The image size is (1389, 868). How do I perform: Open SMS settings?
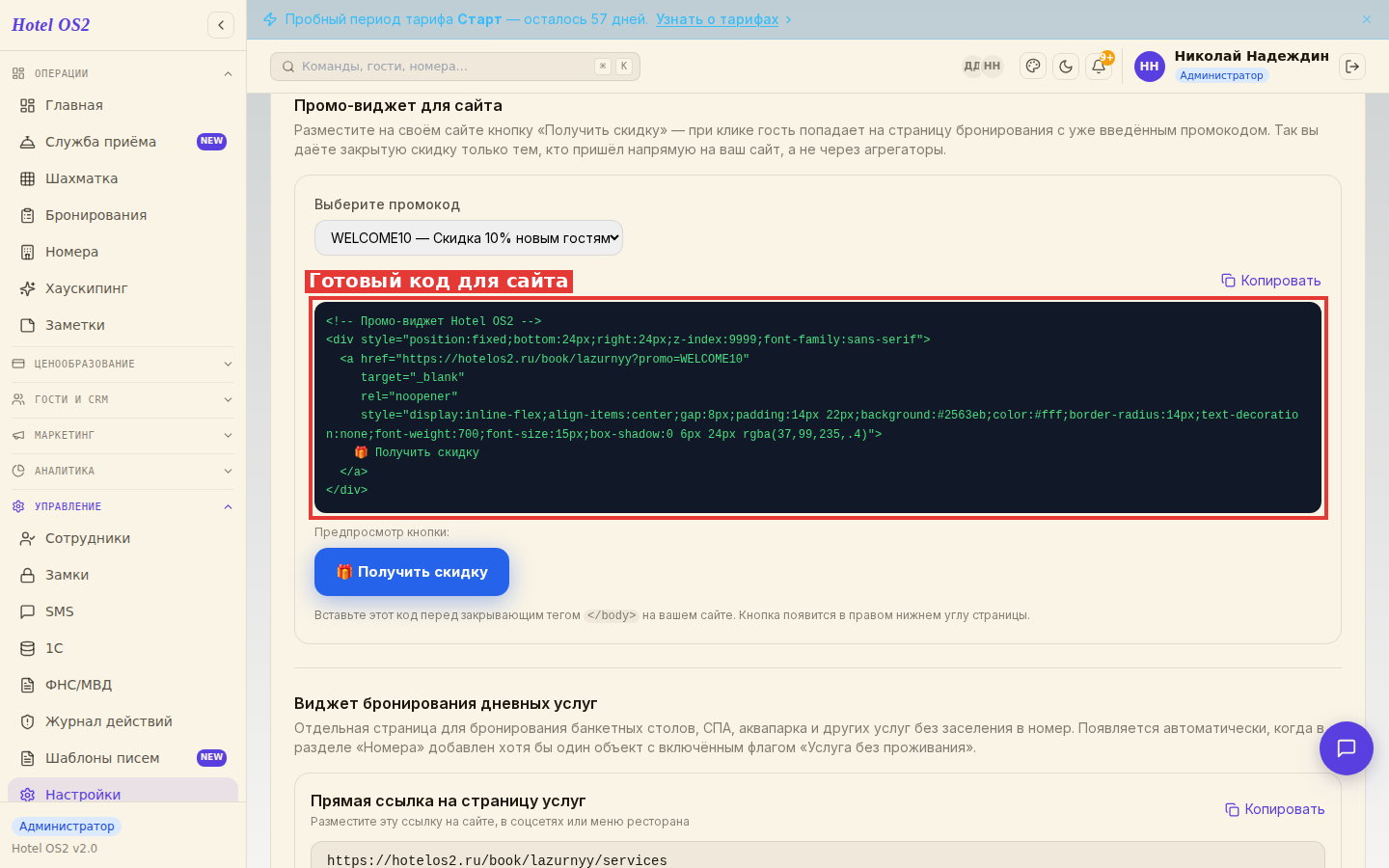[x=122, y=611]
